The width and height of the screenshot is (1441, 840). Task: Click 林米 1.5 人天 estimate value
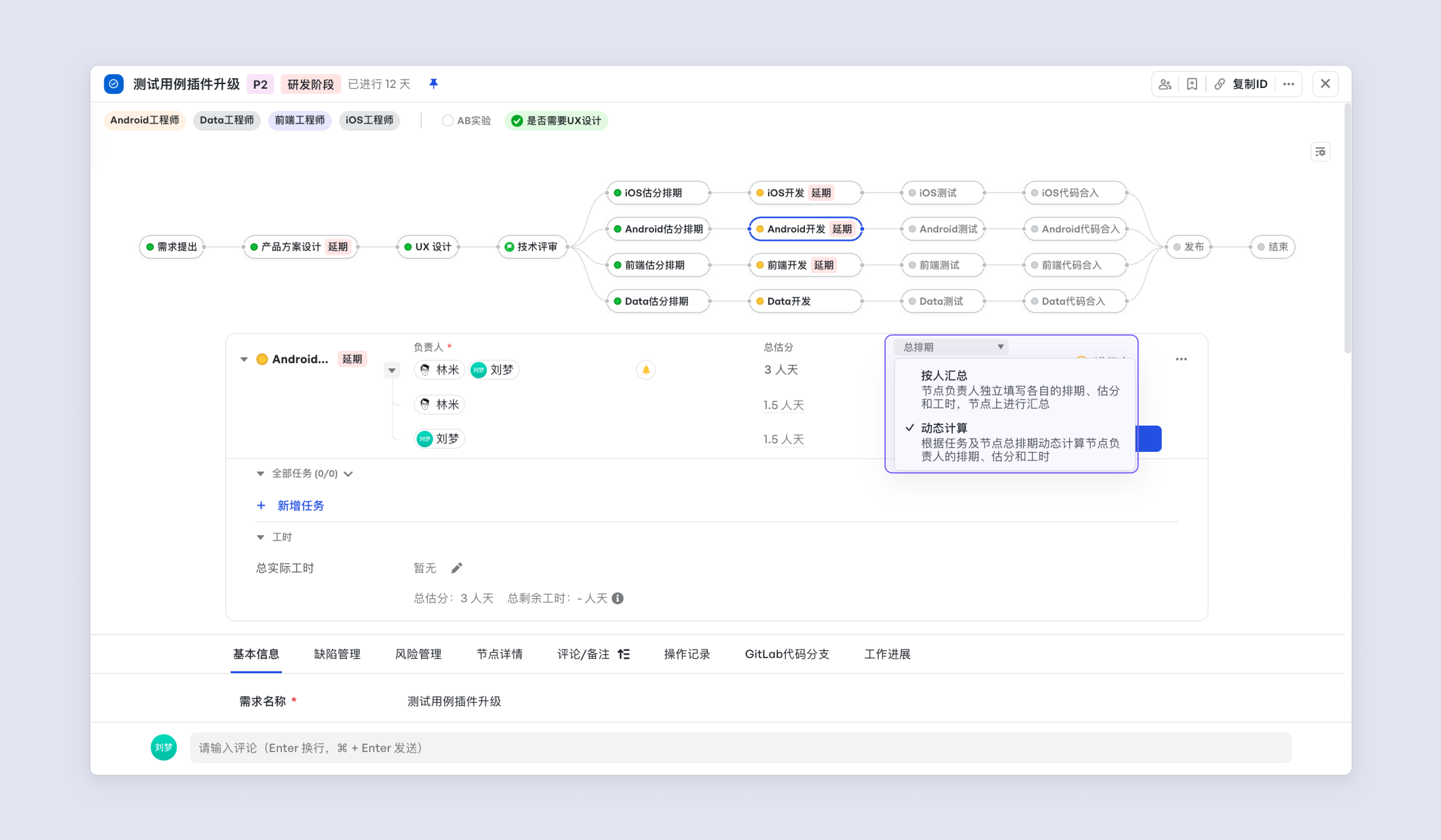(x=783, y=405)
